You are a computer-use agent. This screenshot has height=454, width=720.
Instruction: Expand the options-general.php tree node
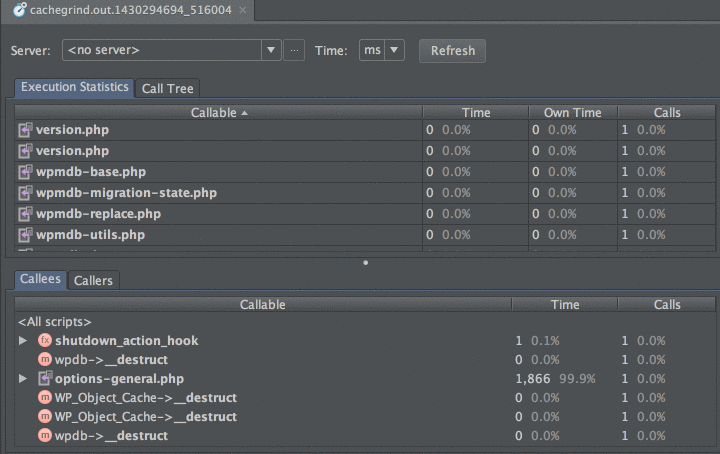tap(22, 379)
